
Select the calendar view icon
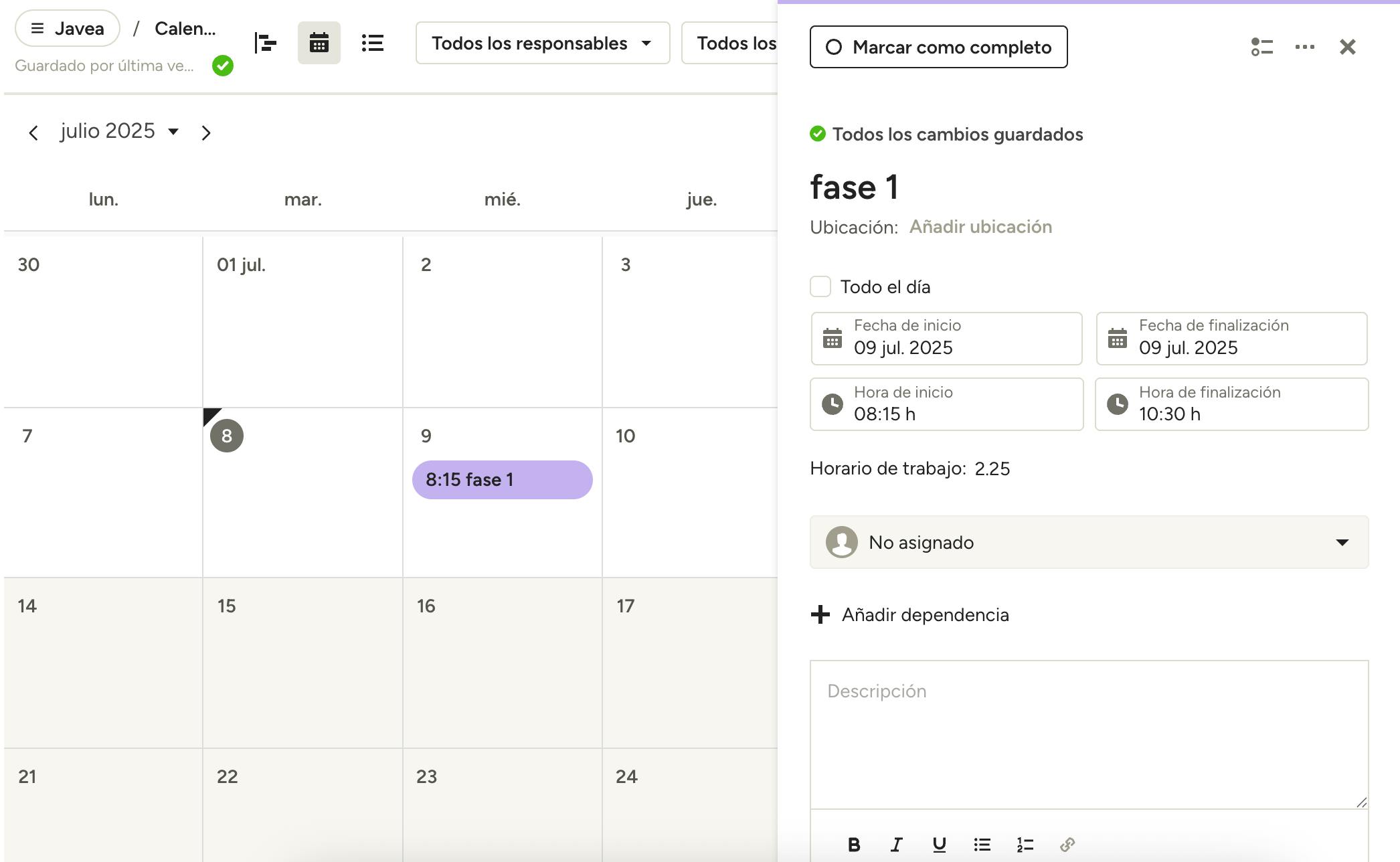tap(319, 44)
